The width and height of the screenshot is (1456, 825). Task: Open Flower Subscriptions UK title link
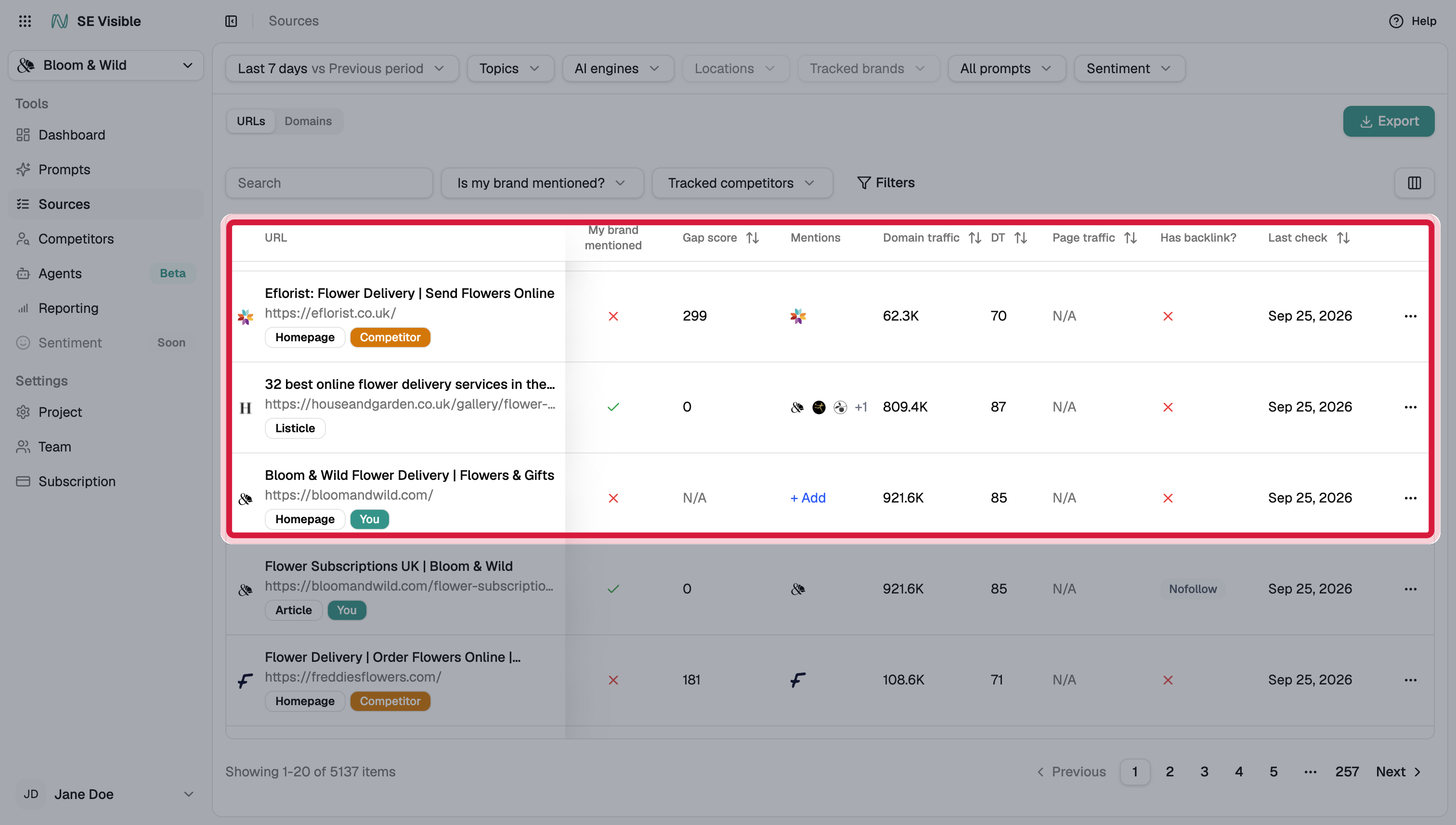click(x=388, y=566)
